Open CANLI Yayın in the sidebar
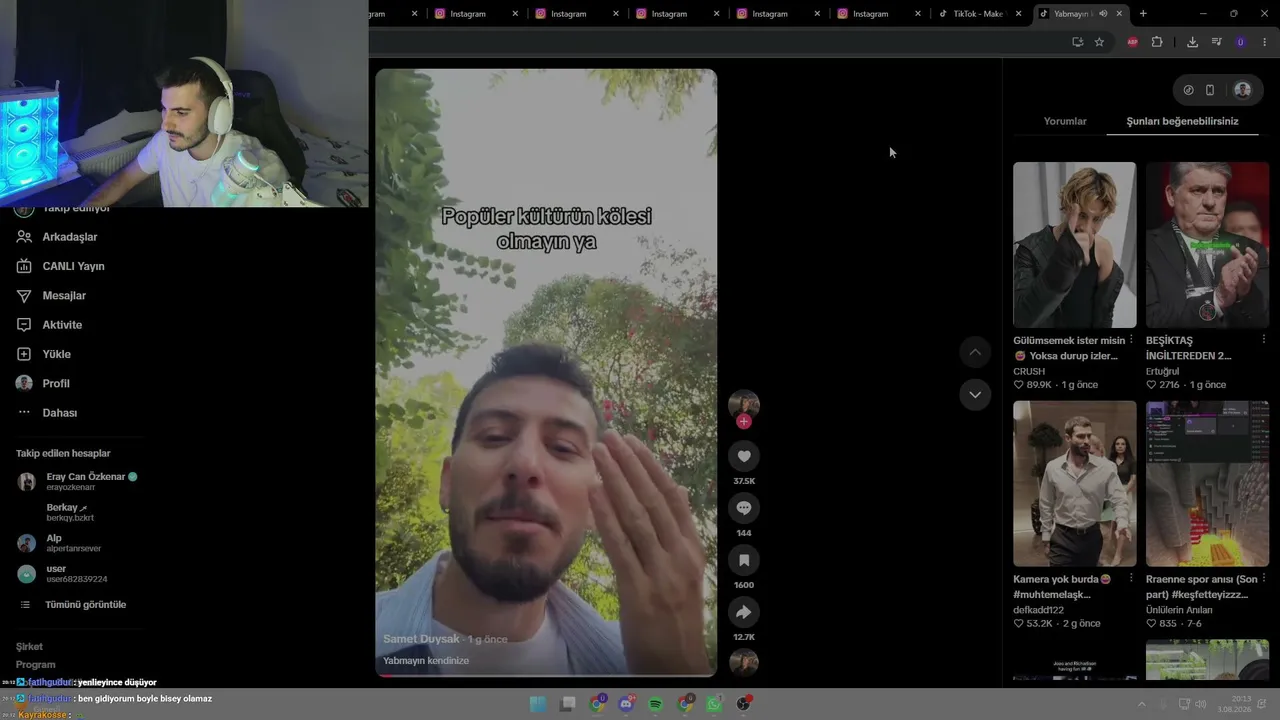The width and height of the screenshot is (1280, 720). point(73,266)
